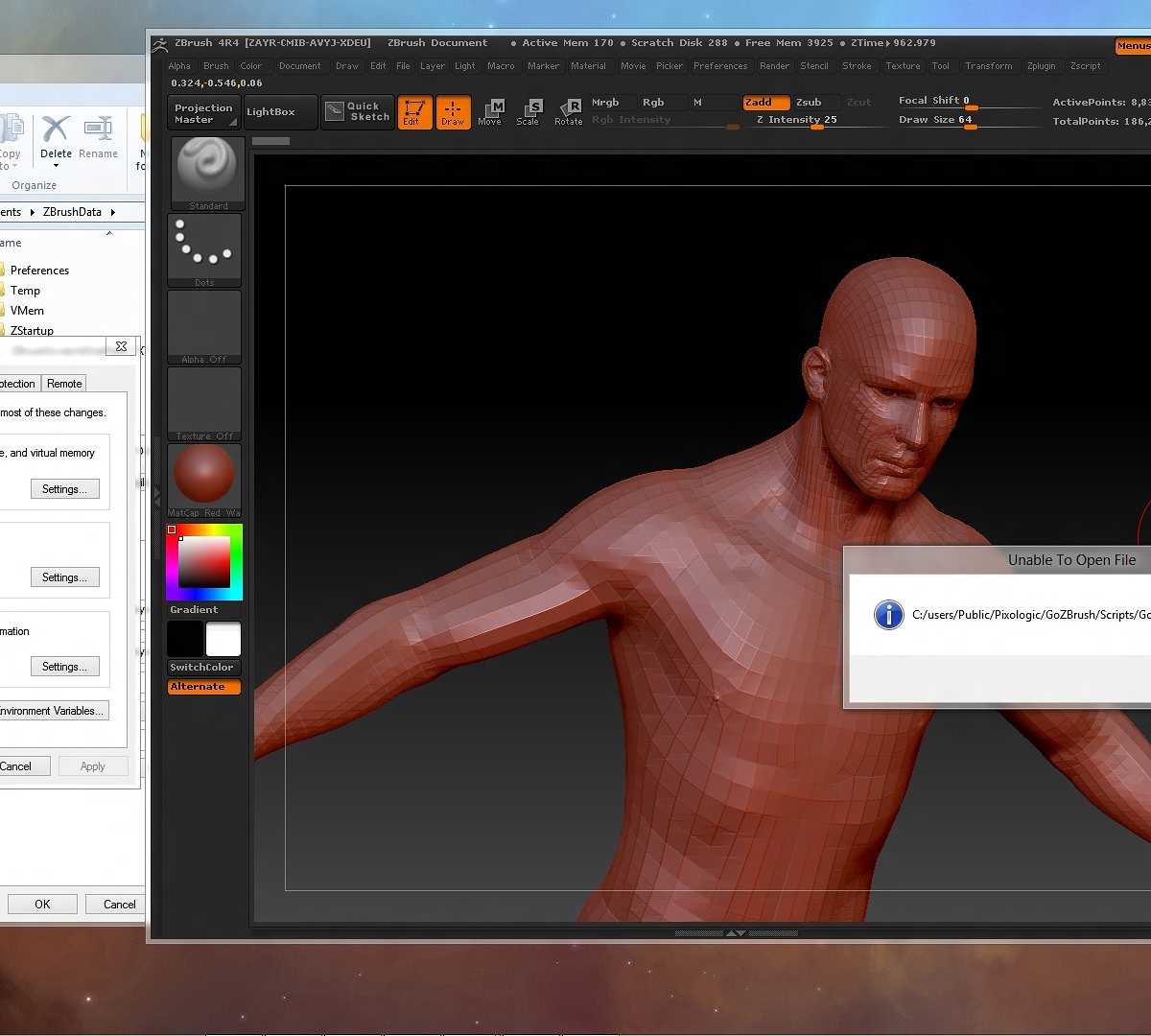1151x1036 pixels.
Task: Open Projection Master
Action: click(x=203, y=113)
